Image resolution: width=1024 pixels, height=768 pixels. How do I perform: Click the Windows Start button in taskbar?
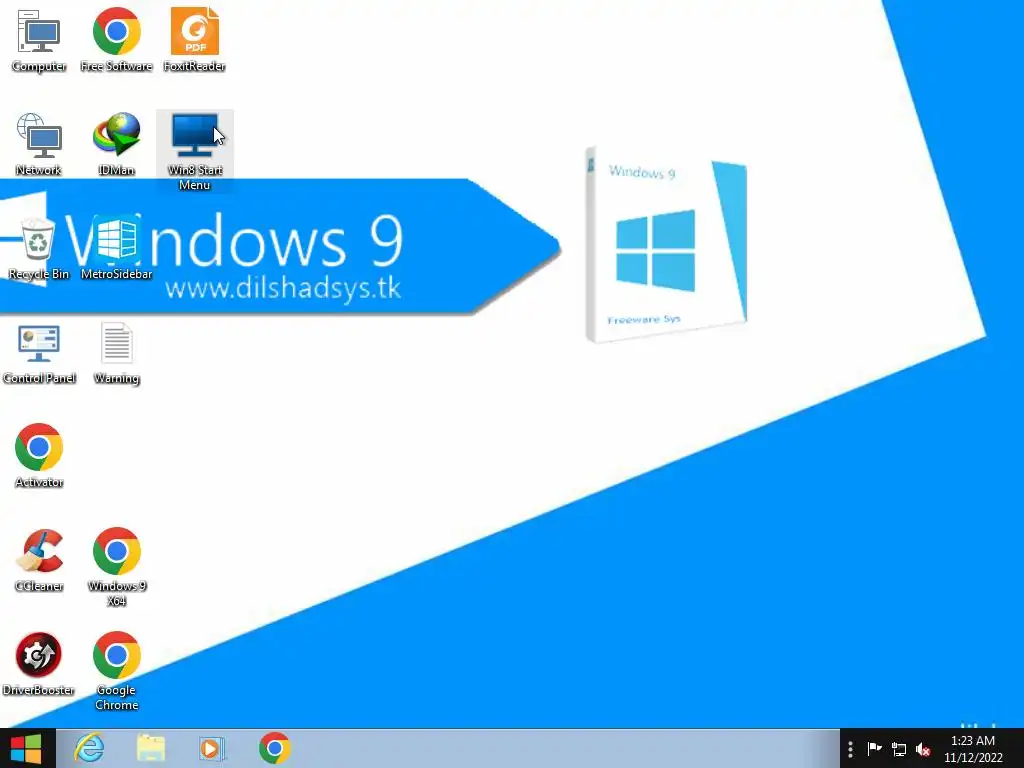[x=26, y=748]
